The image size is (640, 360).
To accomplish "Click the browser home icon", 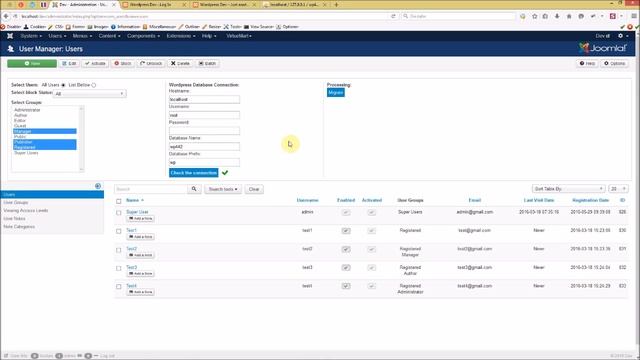I will point(569,16).
